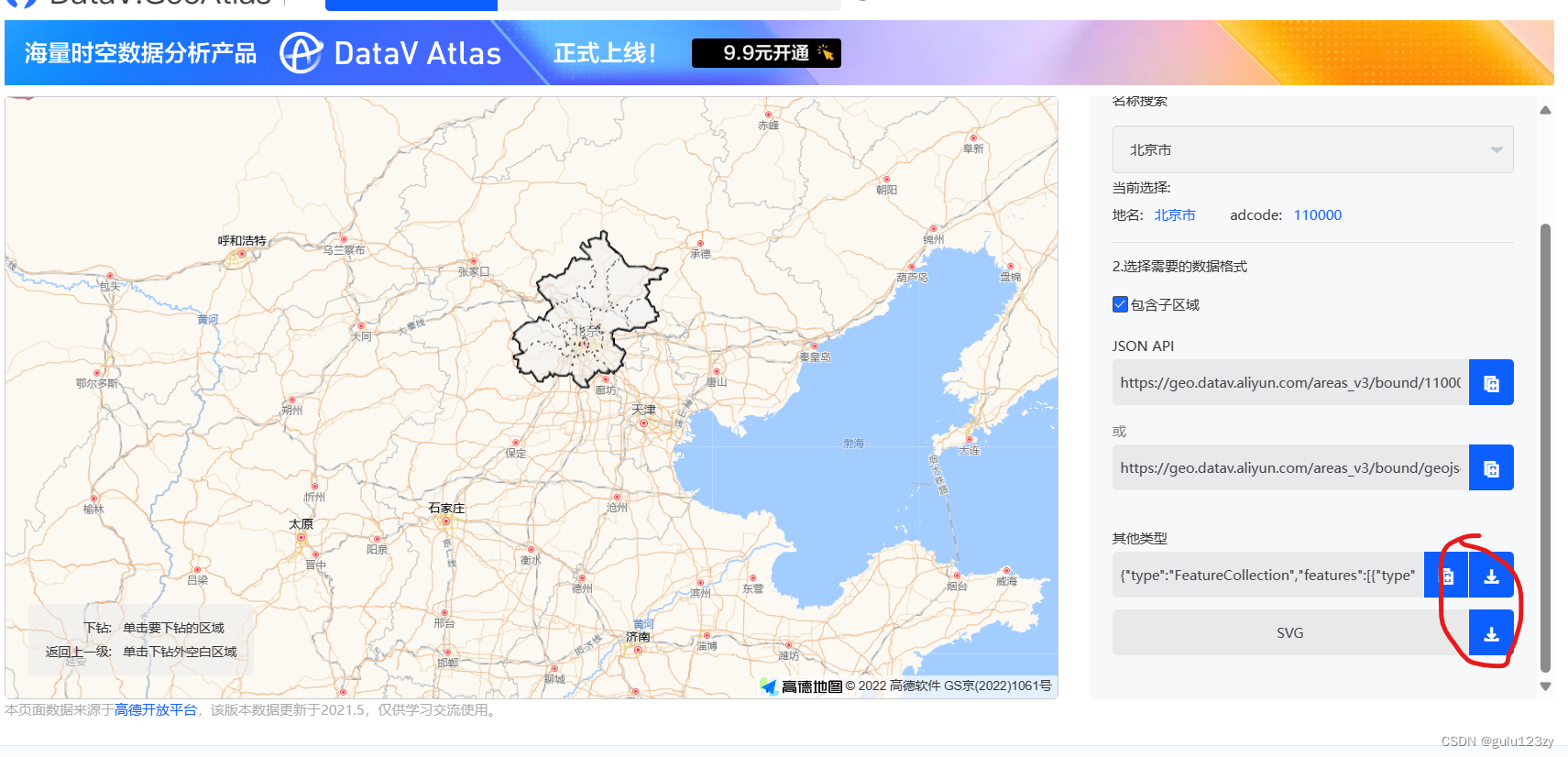Viewport: 1568px width, 757px height.
Task: Copy the first JSON API bound URL
Action: pos(1491,383)
